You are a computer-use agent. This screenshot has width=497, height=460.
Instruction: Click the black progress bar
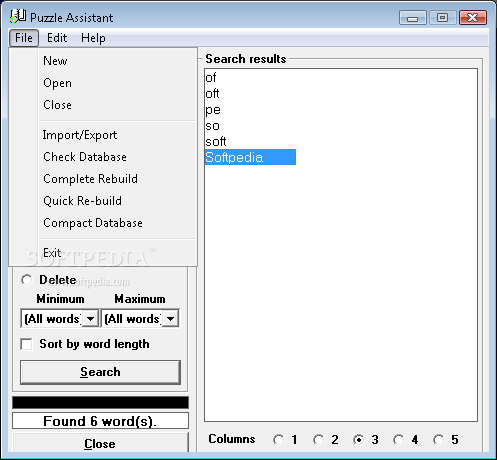(x=100, y=402)
